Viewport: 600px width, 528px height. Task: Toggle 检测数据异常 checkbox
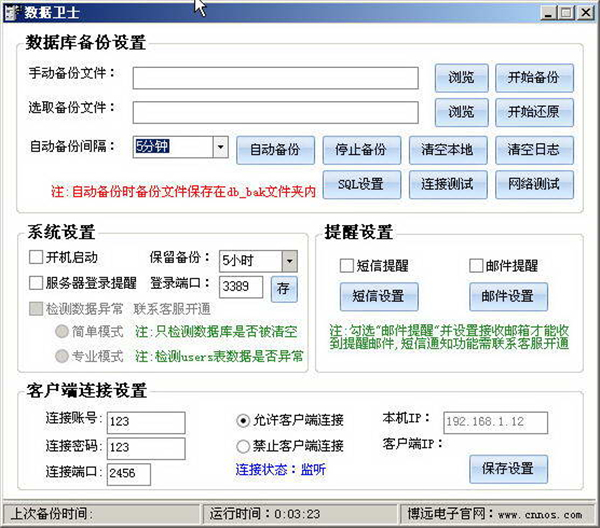click(36, 309)
